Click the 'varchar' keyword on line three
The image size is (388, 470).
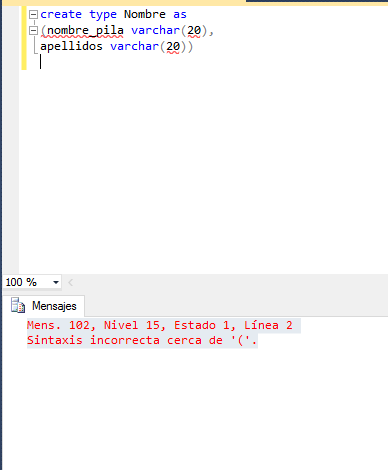(x=135, y=46)
